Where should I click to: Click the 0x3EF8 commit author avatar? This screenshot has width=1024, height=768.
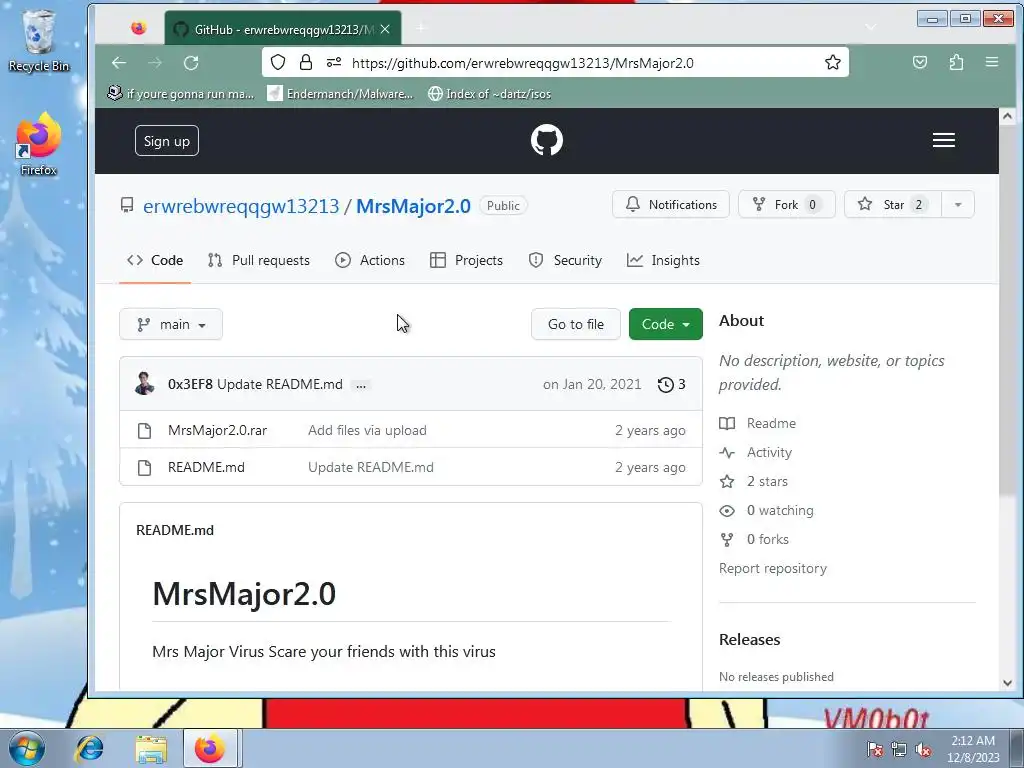point(144,384)
